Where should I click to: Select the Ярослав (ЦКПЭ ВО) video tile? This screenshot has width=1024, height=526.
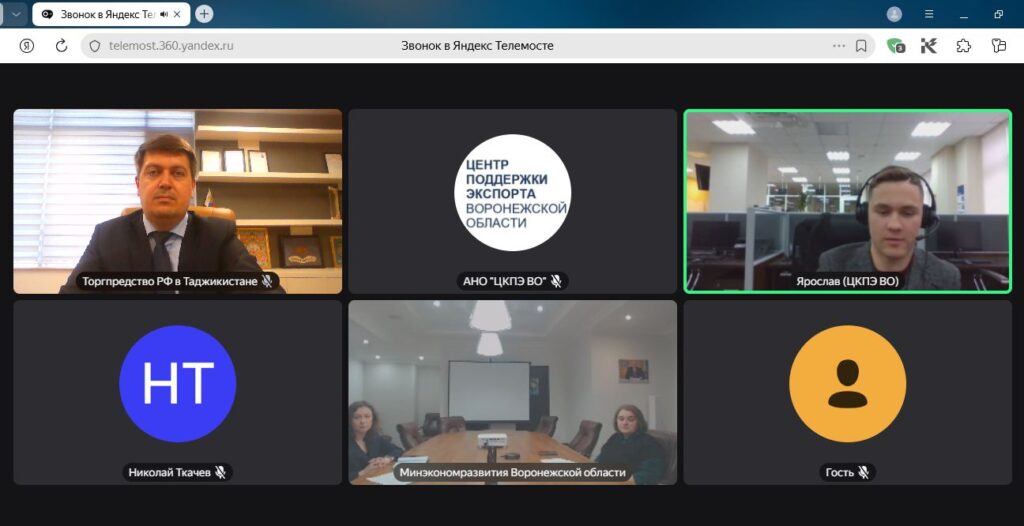[x=847, y=200]
